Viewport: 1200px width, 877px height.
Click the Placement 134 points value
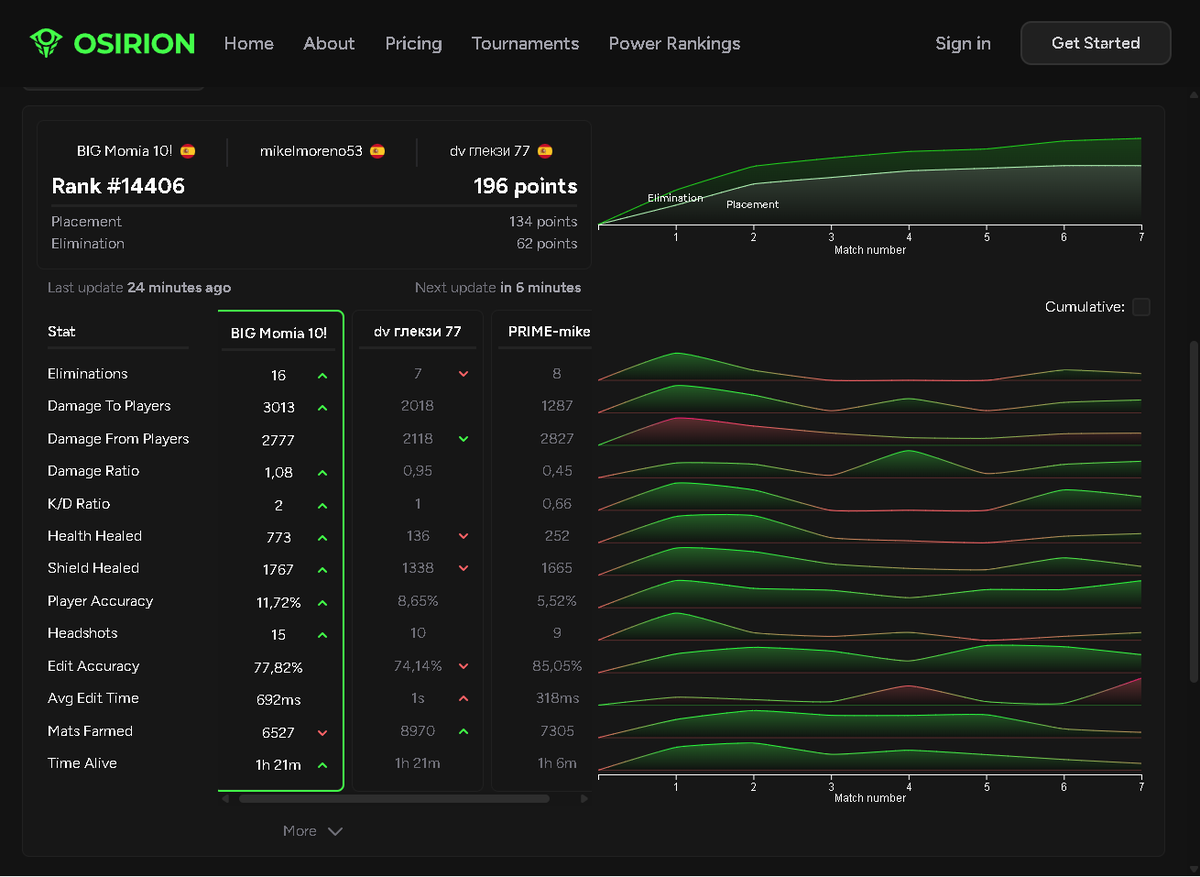point(543,221)
